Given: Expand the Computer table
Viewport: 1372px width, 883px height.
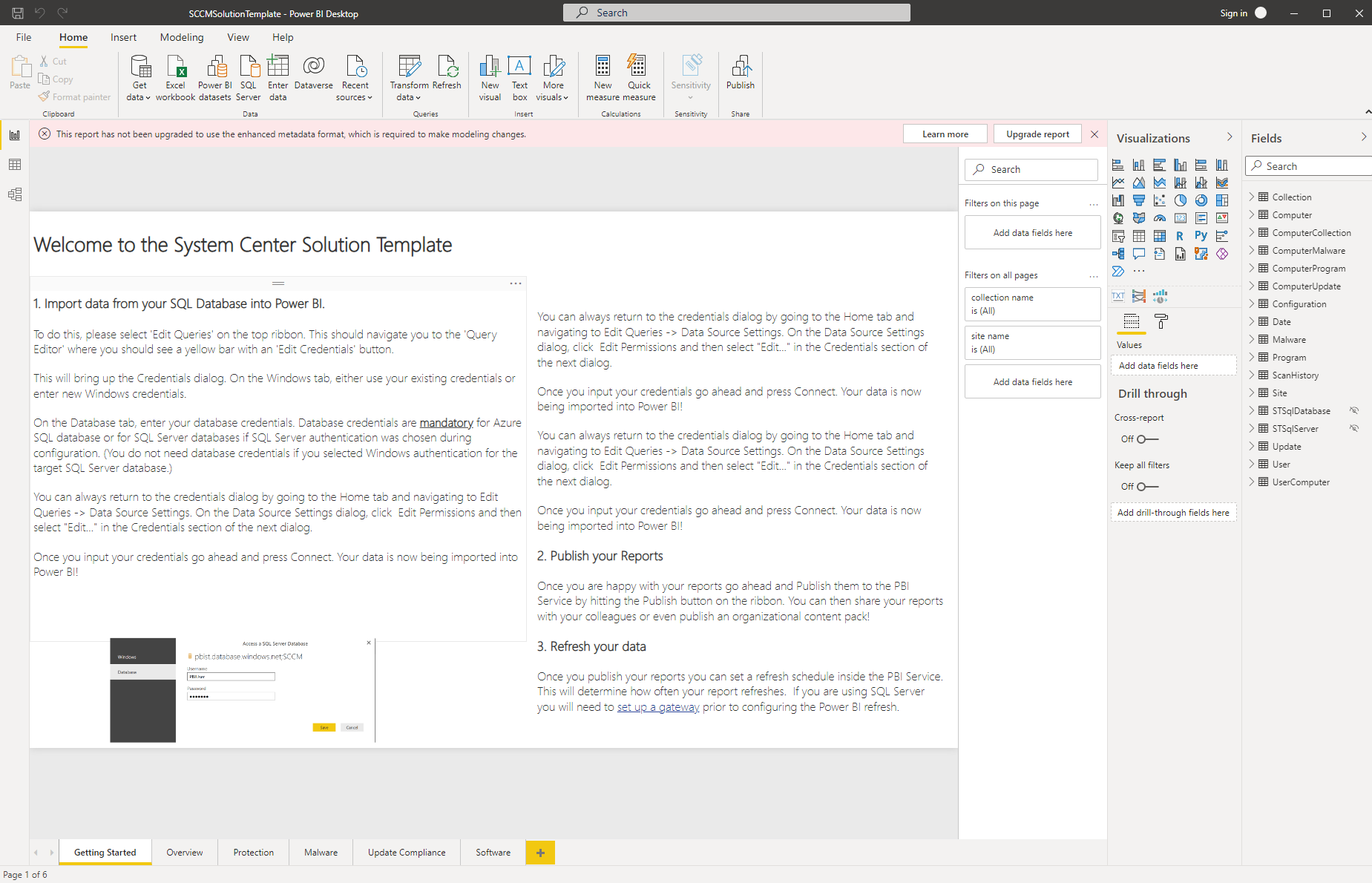Looking at the screenshot, I should [1252, 214].
